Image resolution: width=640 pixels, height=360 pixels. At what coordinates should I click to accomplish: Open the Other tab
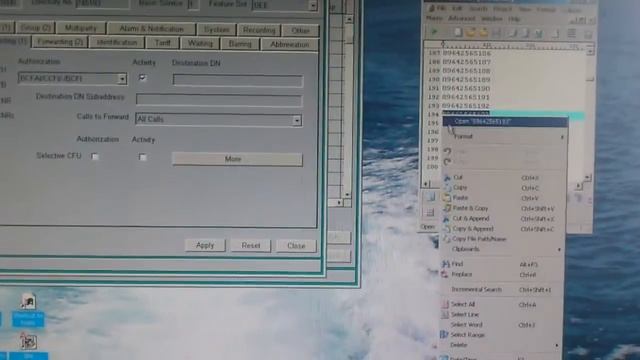300,31
